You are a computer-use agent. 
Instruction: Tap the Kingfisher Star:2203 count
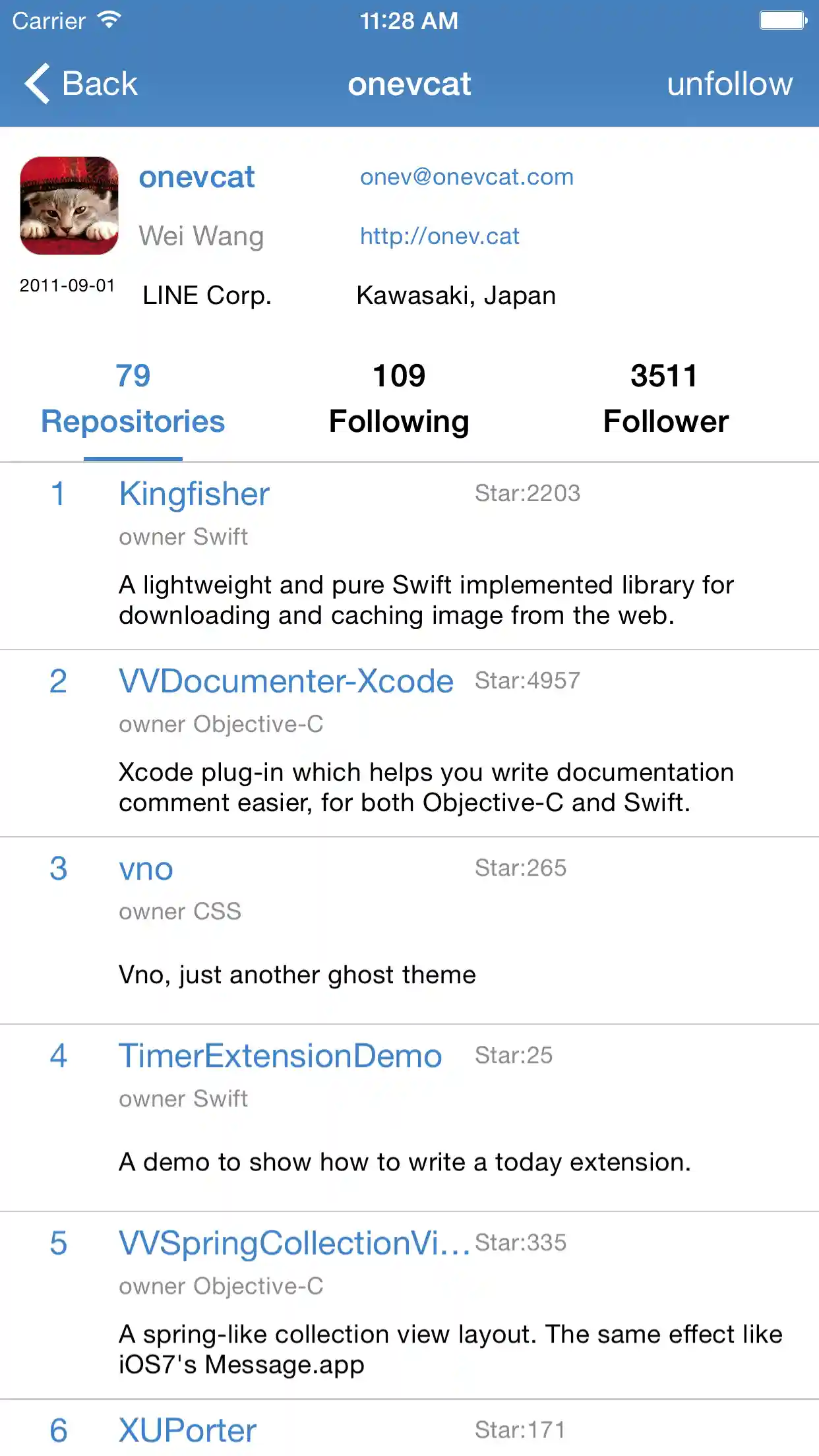coord(528,493)
